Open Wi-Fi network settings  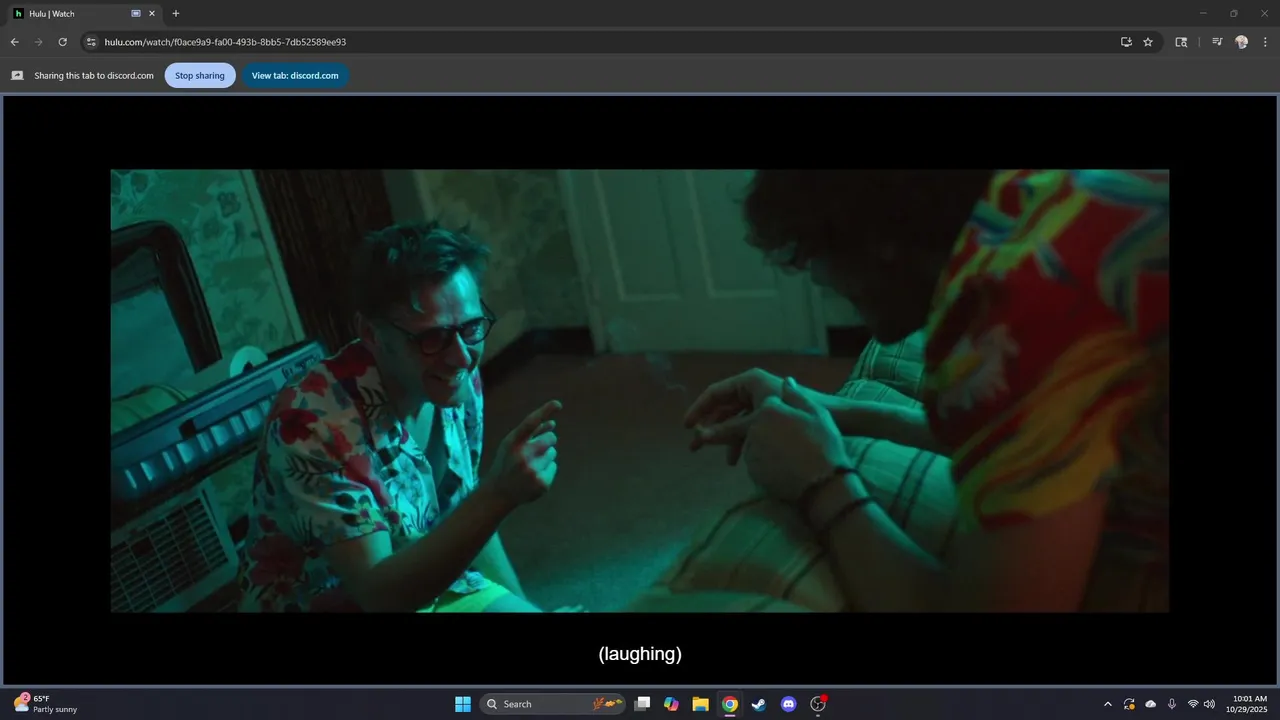[1193, 704]
